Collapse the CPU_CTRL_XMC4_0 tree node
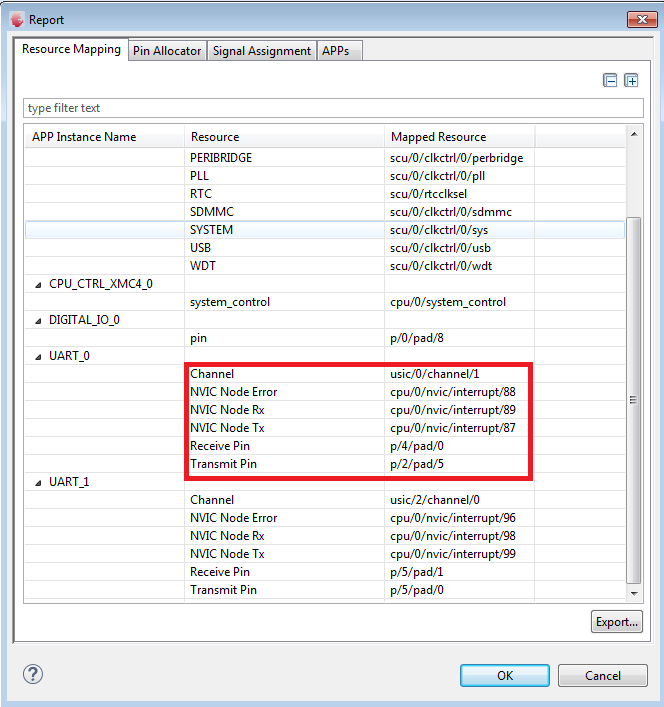Screen dimensions: 664x707 38,285
